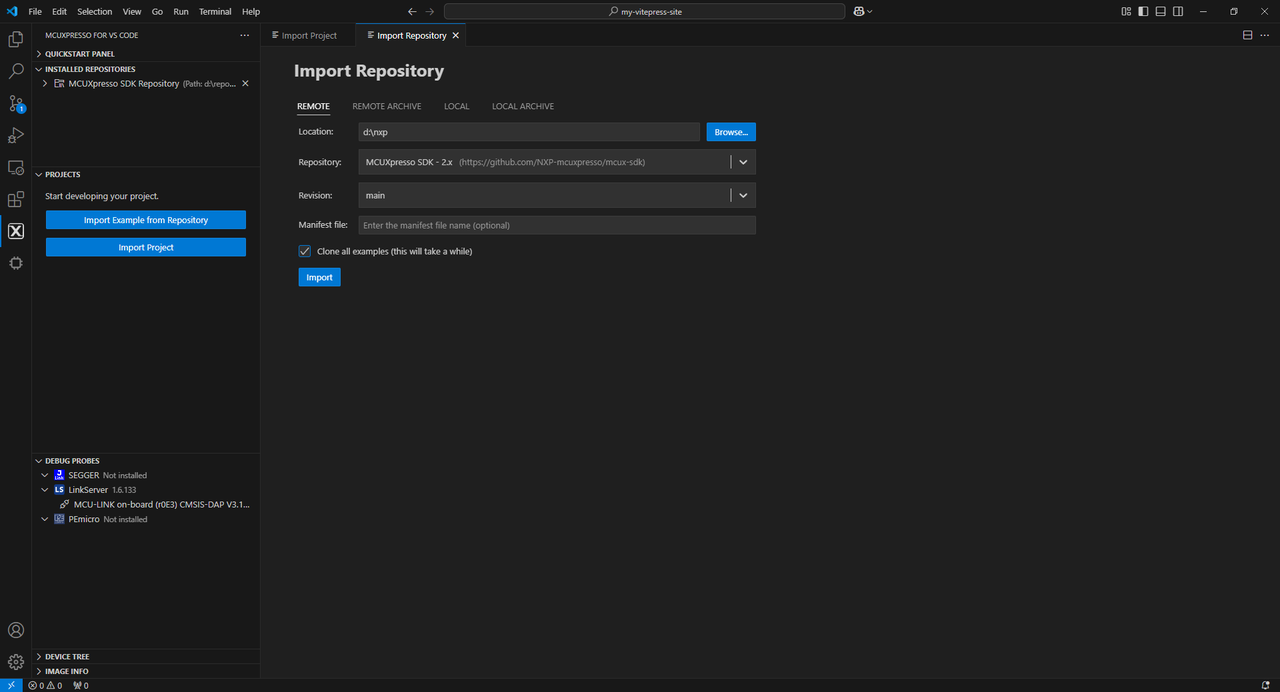Open Source Control view icon
This screenshot has width=1280, height=692.
[16, 104]
